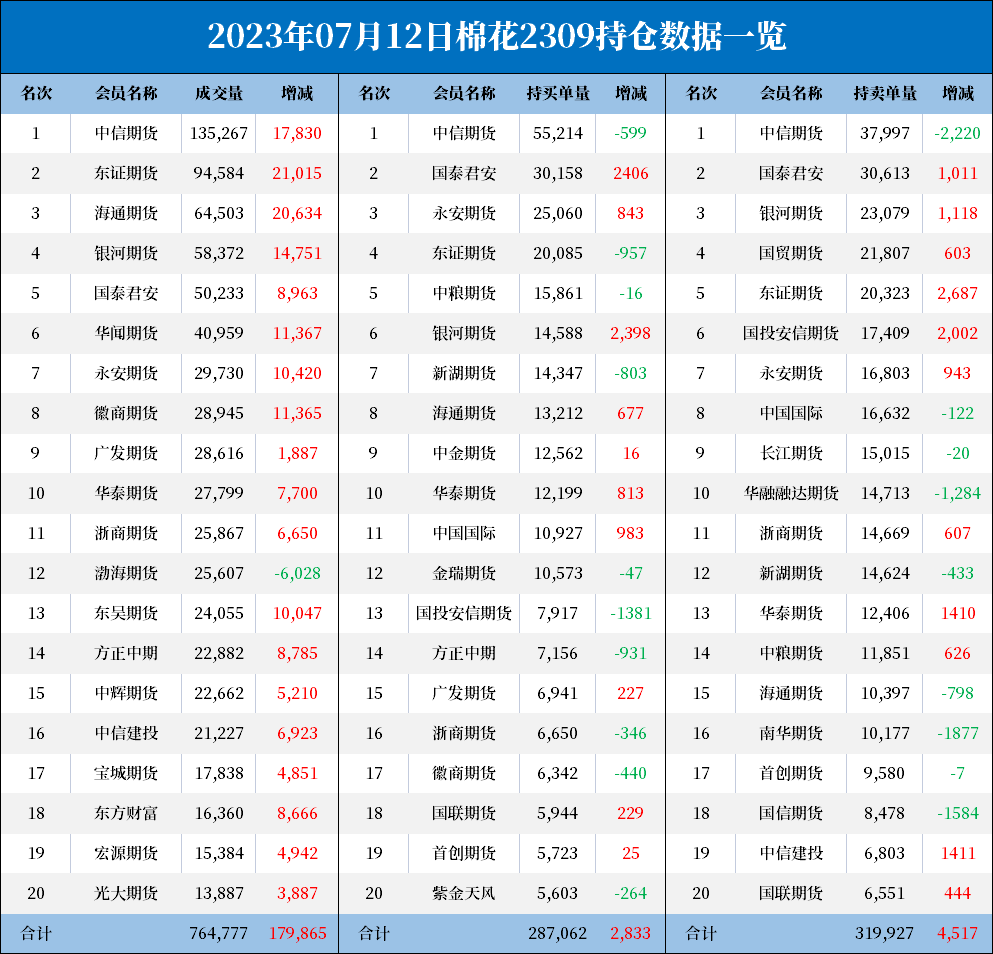Select long position value 7,917
The height and width of the screenshot is (954, 993).
point(557,613)
